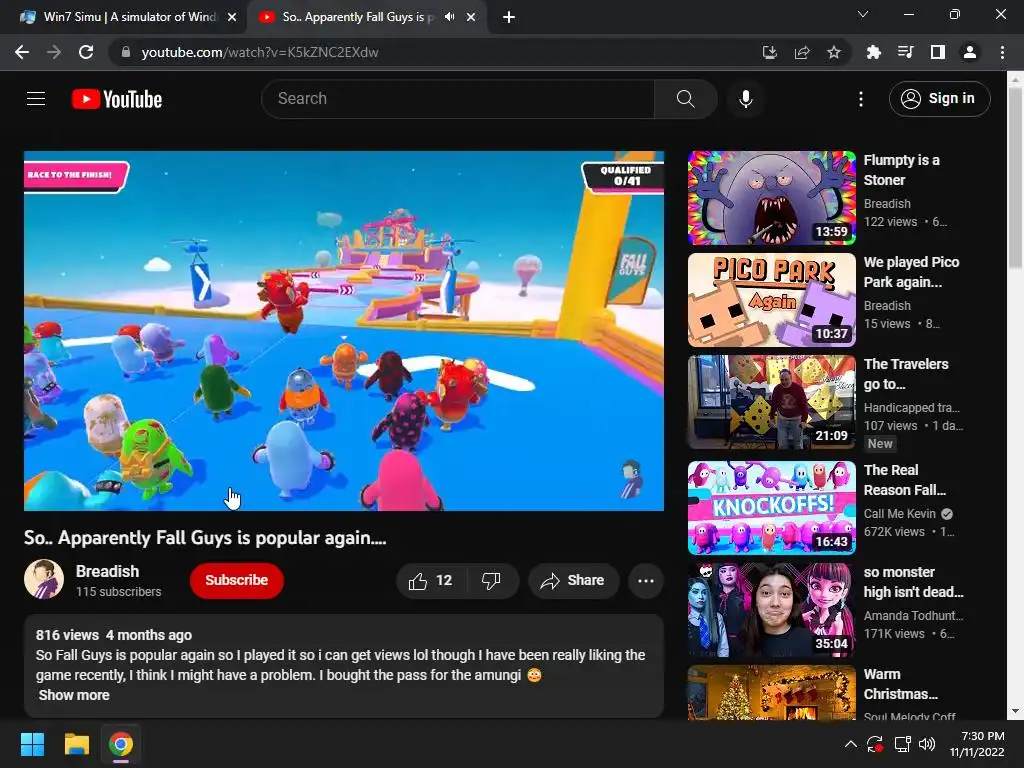Open YouTube settings three-dot menu
This screenshot has width=1024, height=768.
coord(861,99)
